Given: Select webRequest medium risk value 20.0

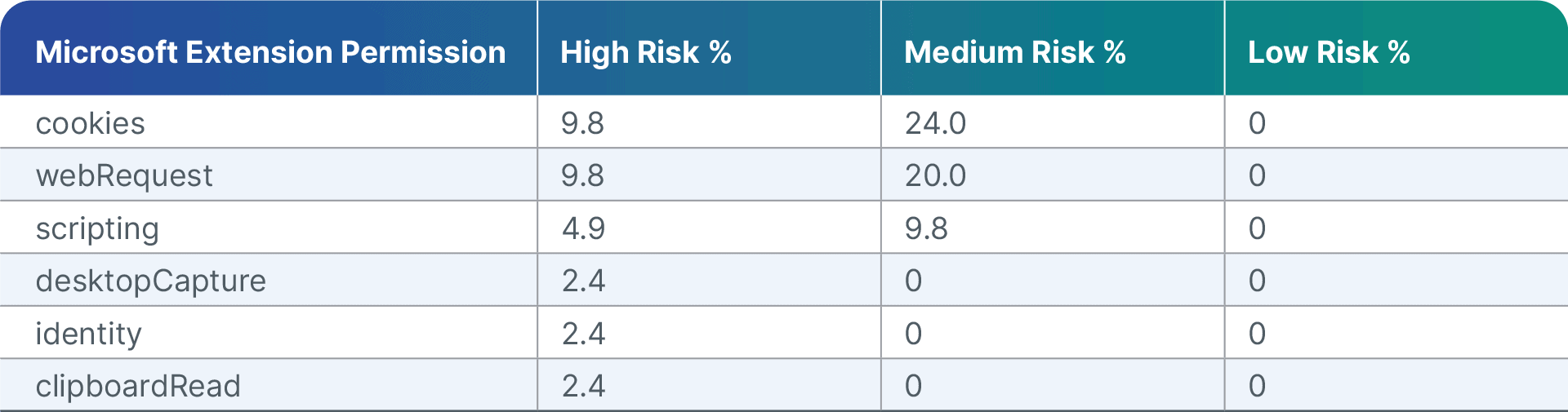Looking at the screenshot, I should coord(935,175).
